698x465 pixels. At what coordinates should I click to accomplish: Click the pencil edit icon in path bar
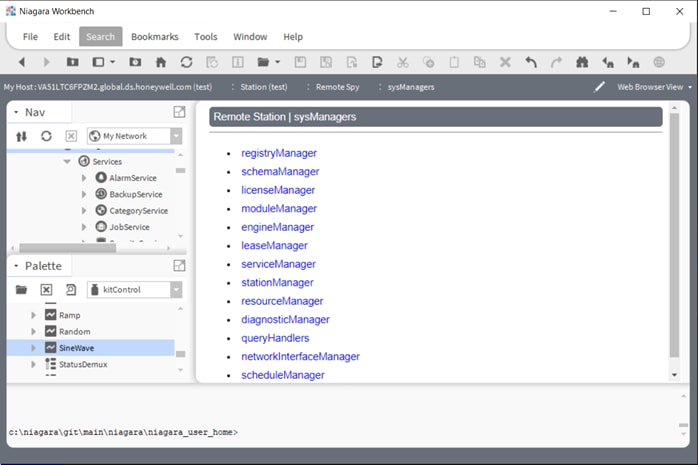pyautogui.click(x=600, y=87)
